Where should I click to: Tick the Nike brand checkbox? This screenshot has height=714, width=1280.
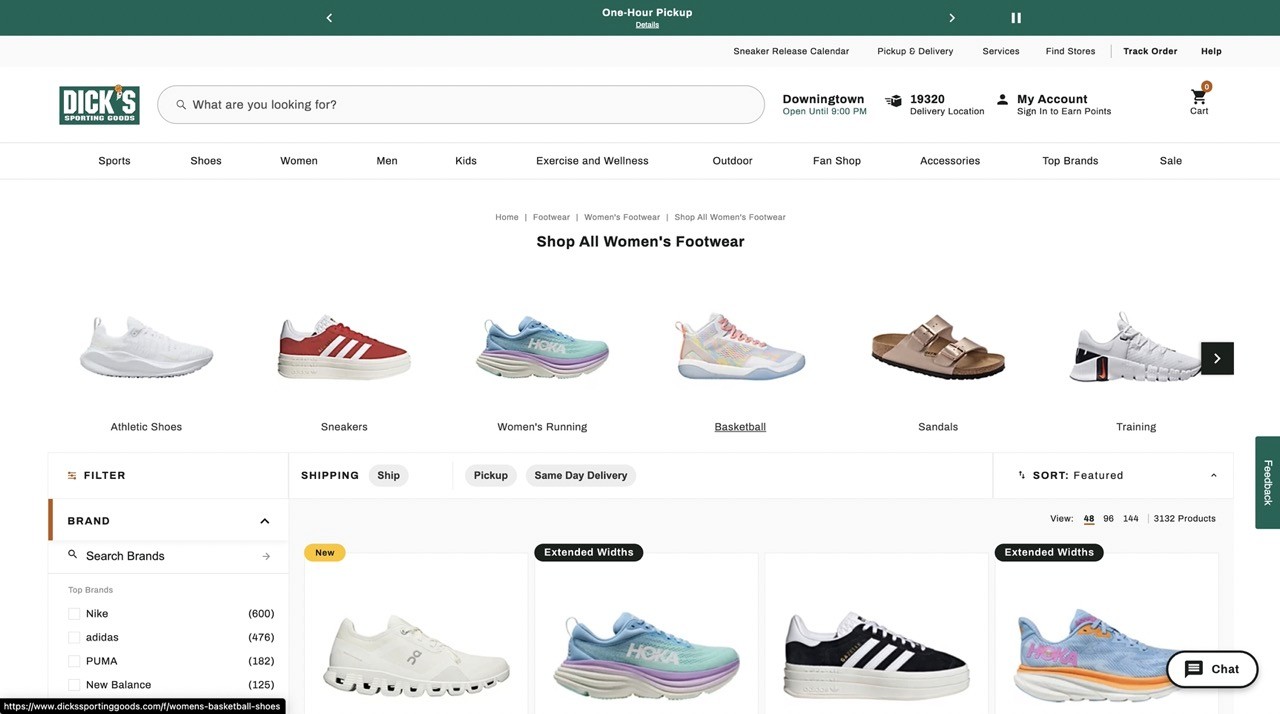[x=74, y=614]
